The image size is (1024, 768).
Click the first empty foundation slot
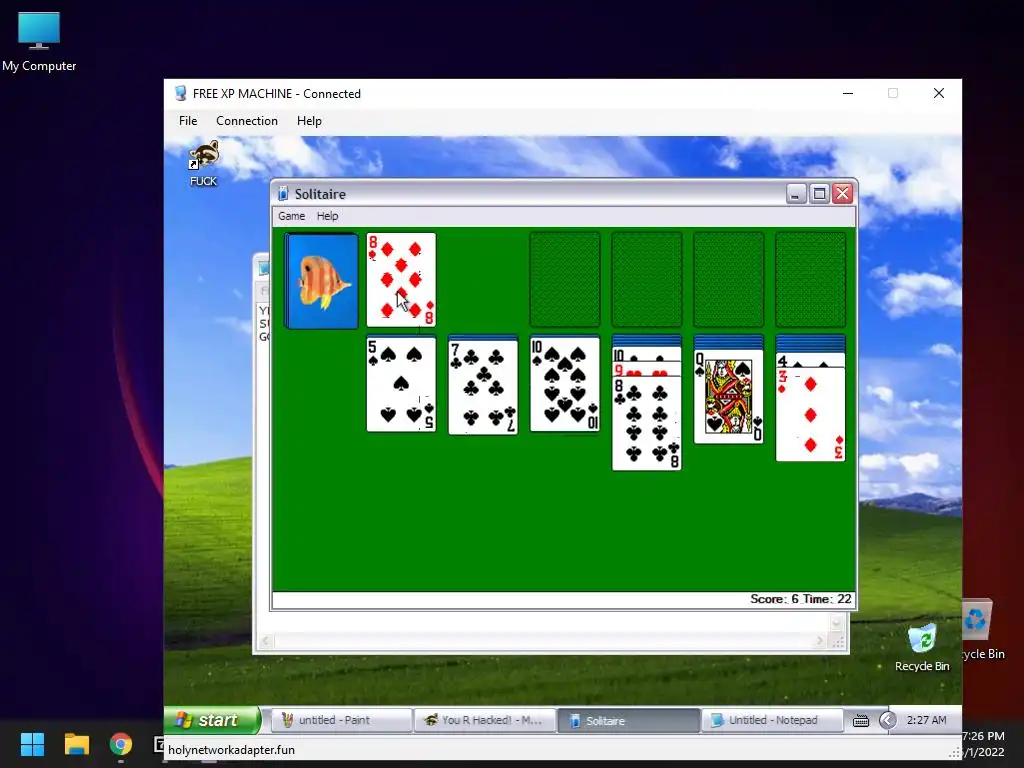pos(565,280)
